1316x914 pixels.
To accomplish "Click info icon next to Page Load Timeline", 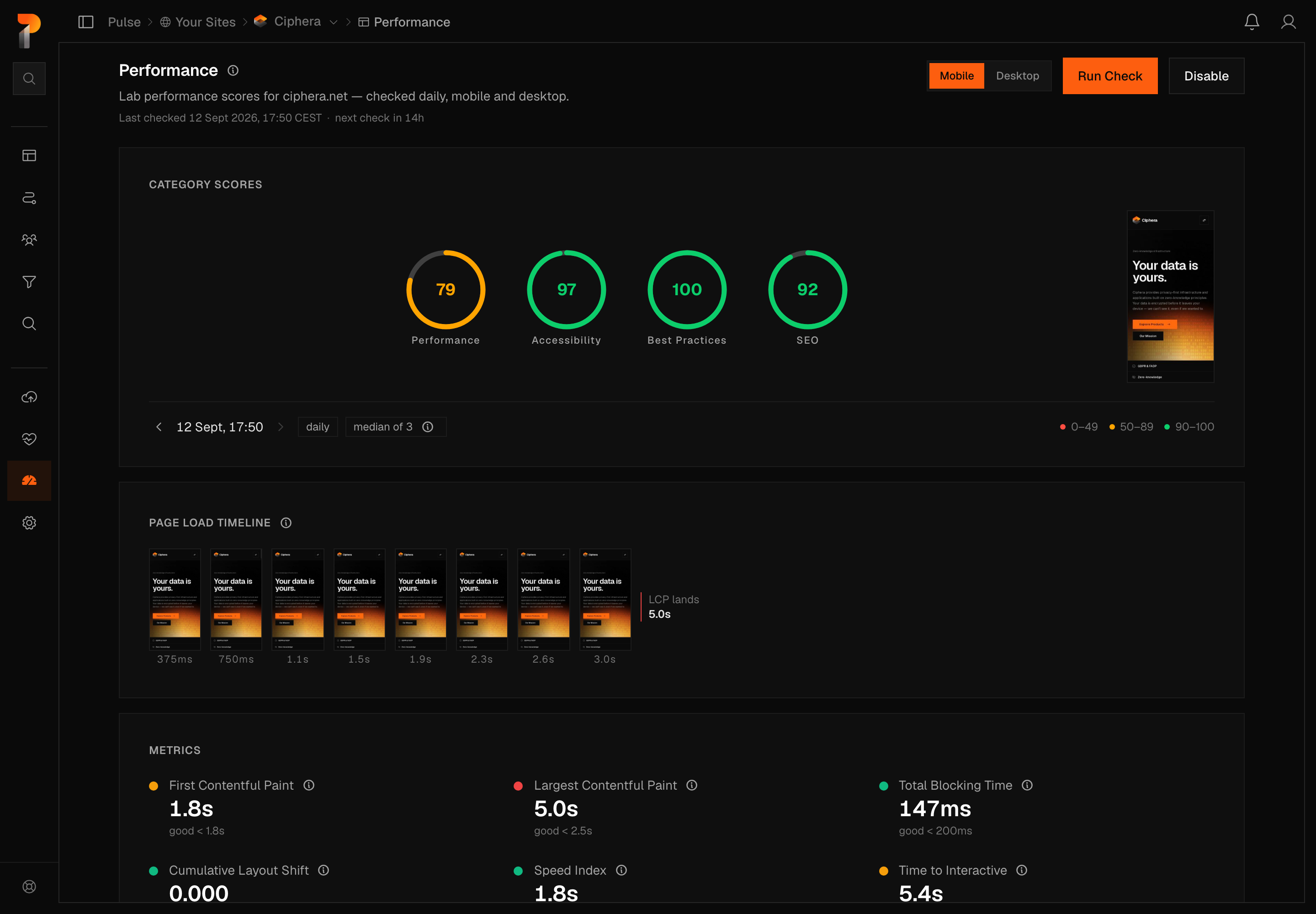I will [287, 523].
